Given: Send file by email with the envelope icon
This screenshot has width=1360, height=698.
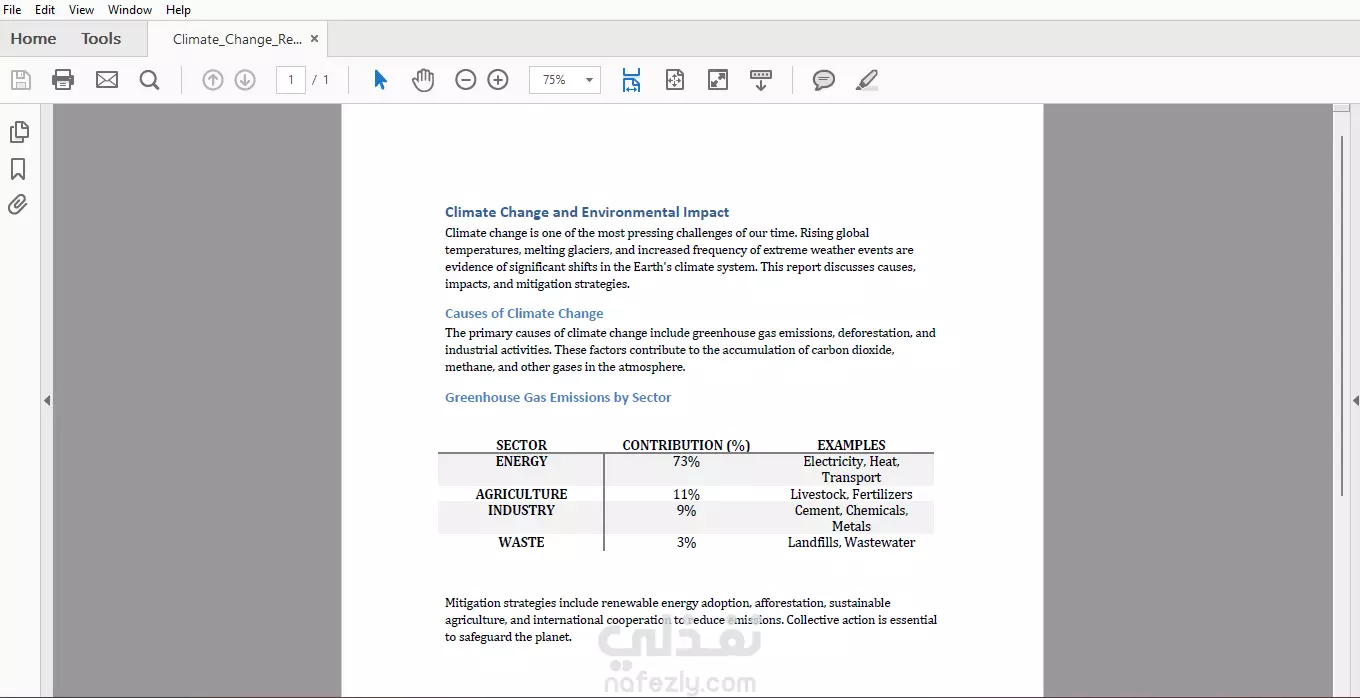Looking at the screenshot, I should click(x=107, y=80).
